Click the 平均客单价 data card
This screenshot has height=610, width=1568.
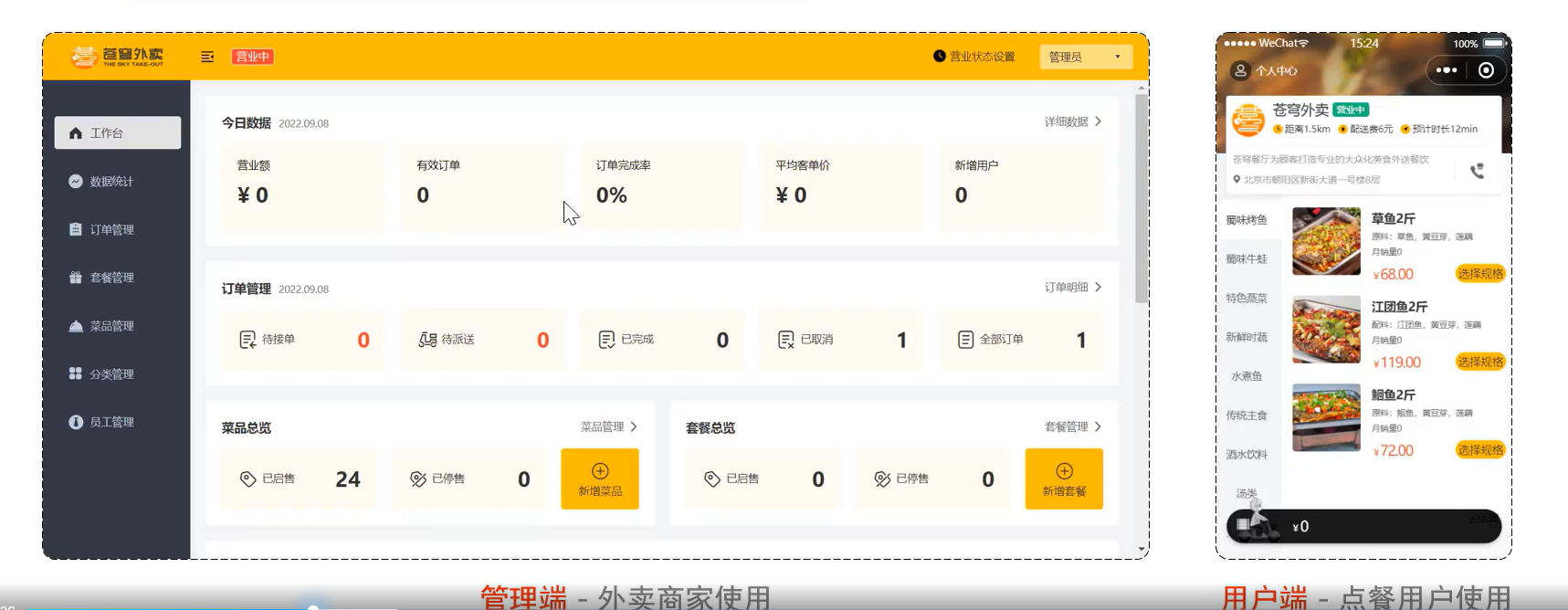pos(841,186)
